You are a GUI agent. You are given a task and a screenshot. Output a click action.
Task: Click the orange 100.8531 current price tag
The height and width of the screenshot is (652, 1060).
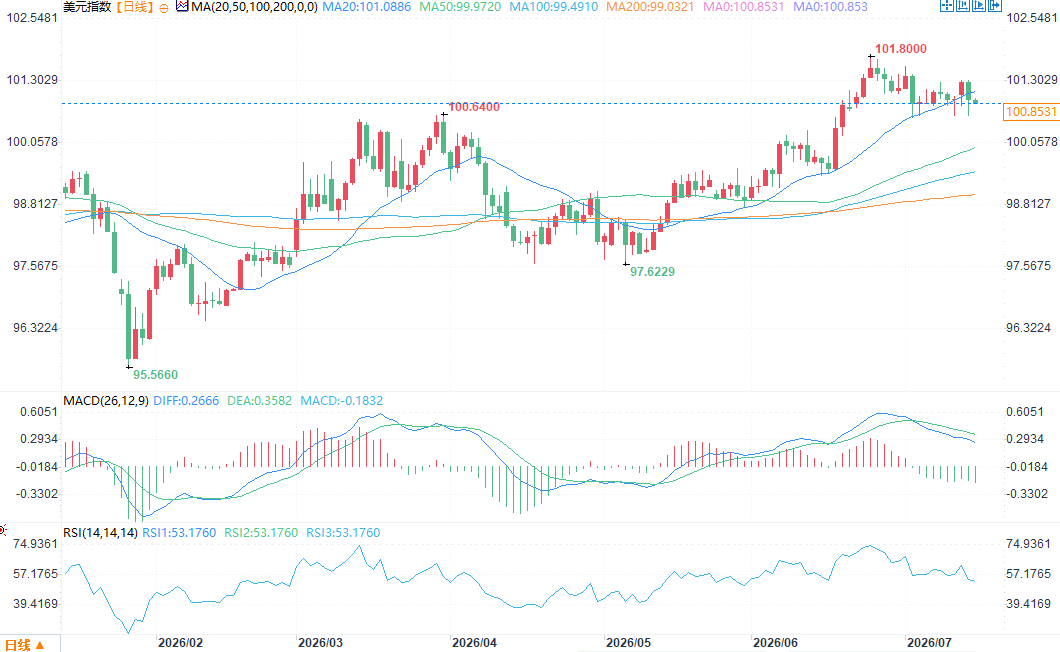(1030, 112)
